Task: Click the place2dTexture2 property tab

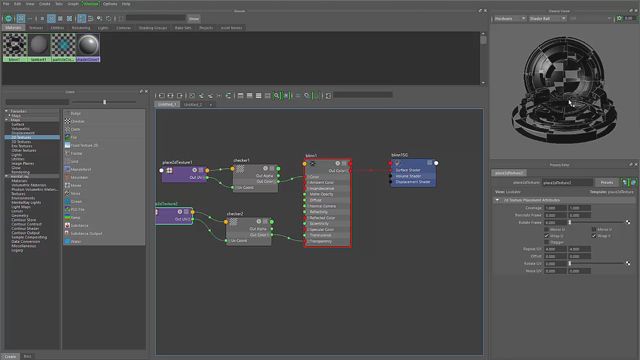Action: [509, 173]
